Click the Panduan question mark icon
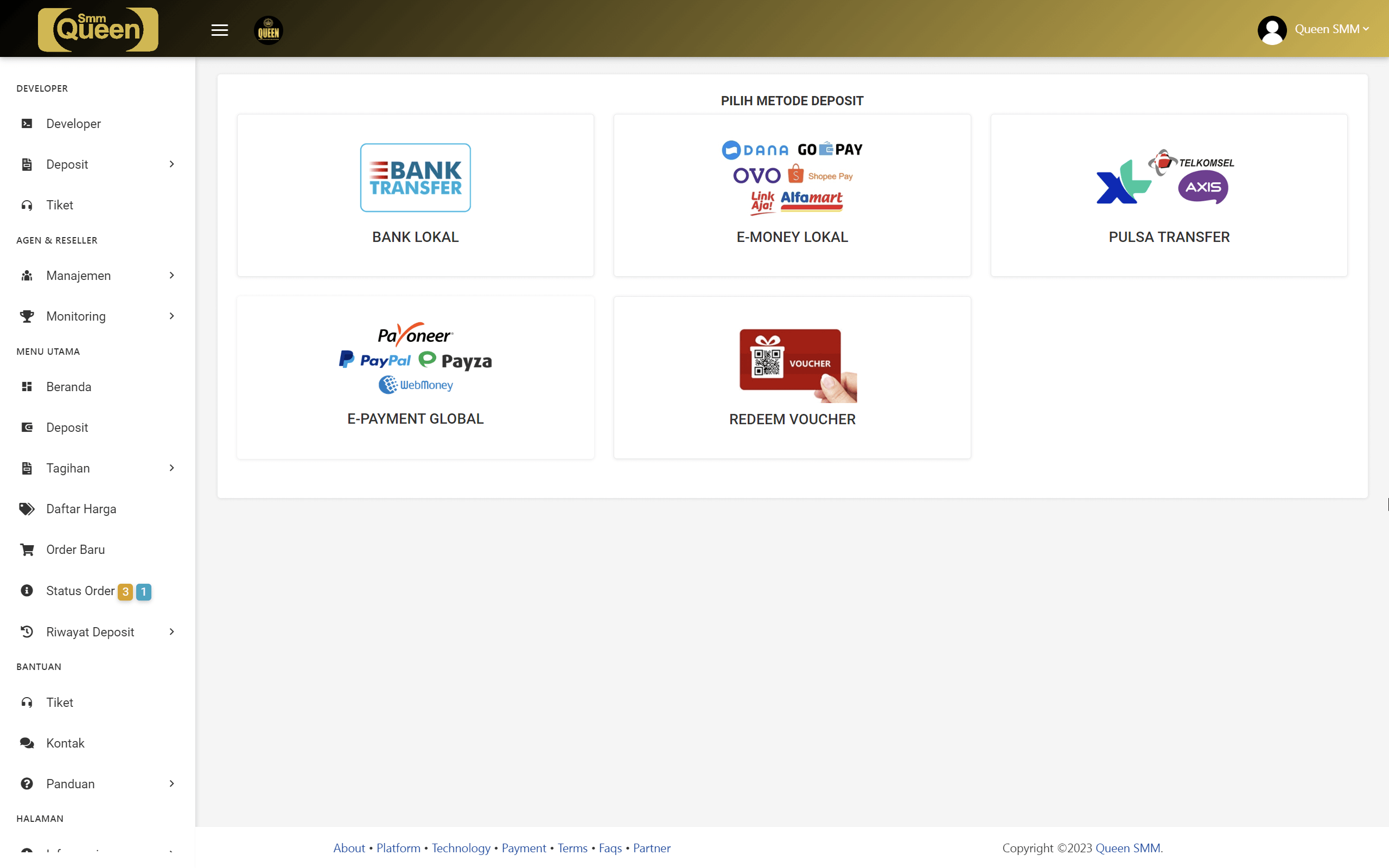Viewport: 1389px width, 868px height. tap(27, 784)
